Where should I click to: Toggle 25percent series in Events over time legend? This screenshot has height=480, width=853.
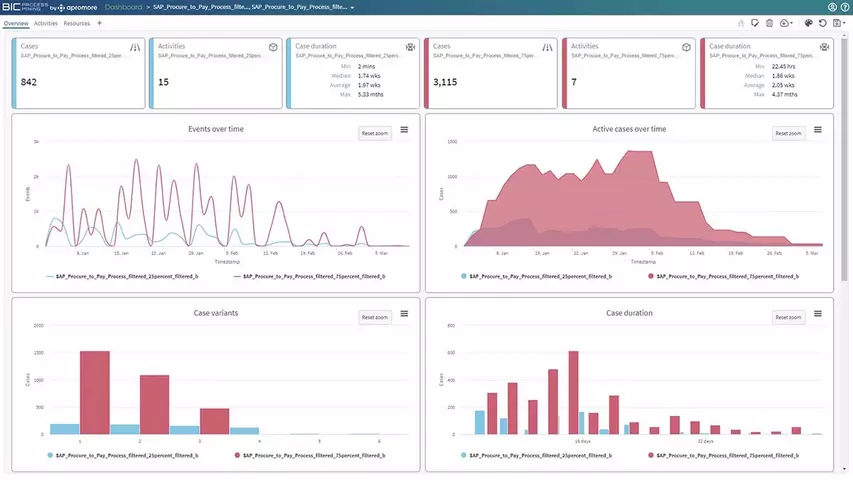122,276
